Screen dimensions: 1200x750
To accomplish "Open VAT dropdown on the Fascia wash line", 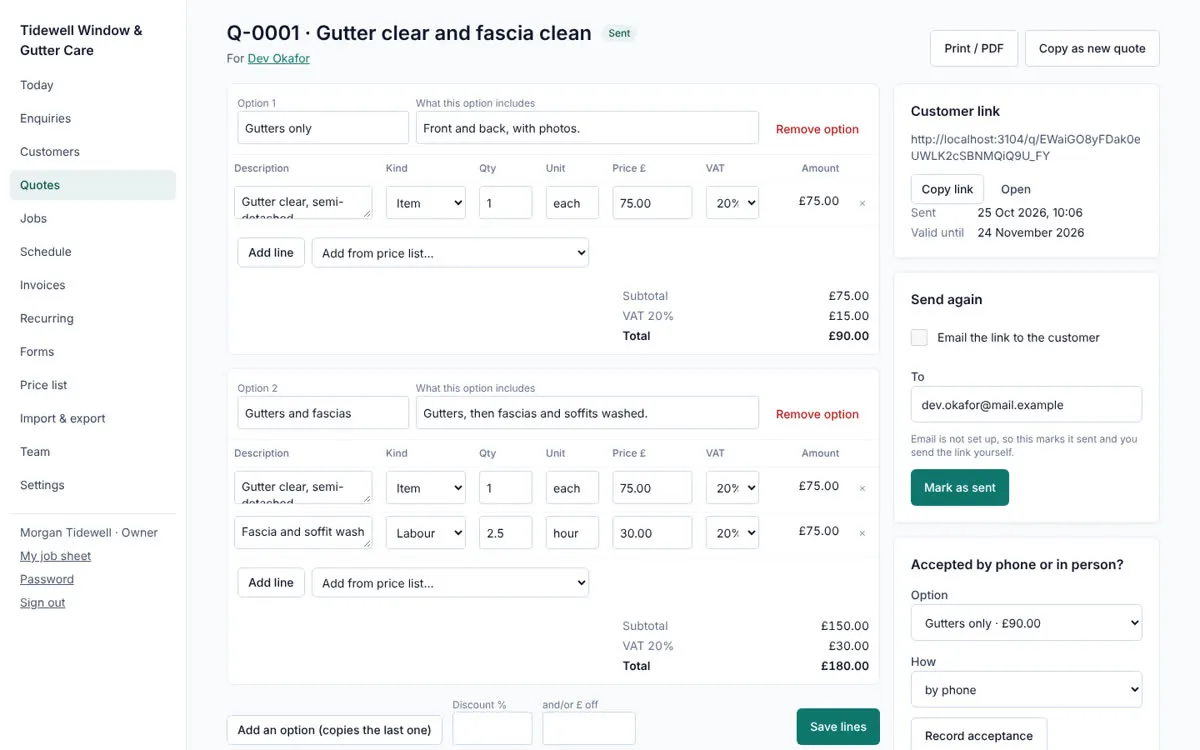I will tap(732, 533).
